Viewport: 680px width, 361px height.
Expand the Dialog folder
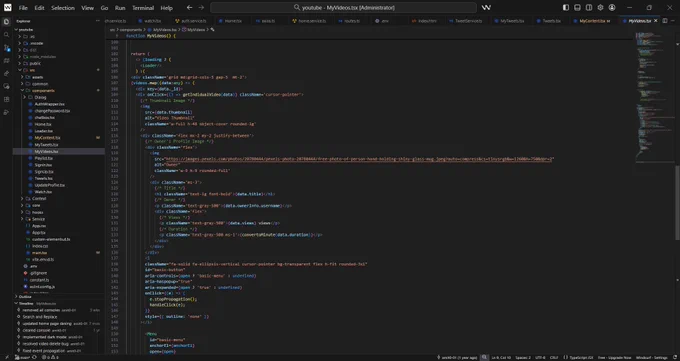click(x=59, y=97)
